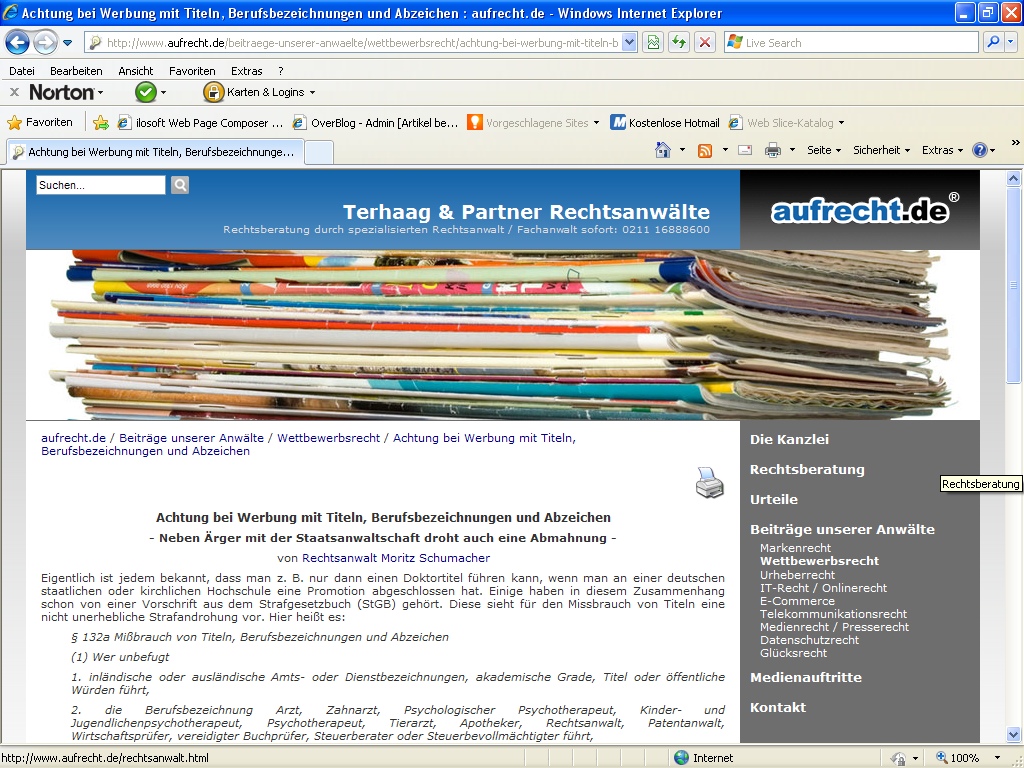
Task: Open the Extras menu in menu bar
Action: (x=246, y=71)
